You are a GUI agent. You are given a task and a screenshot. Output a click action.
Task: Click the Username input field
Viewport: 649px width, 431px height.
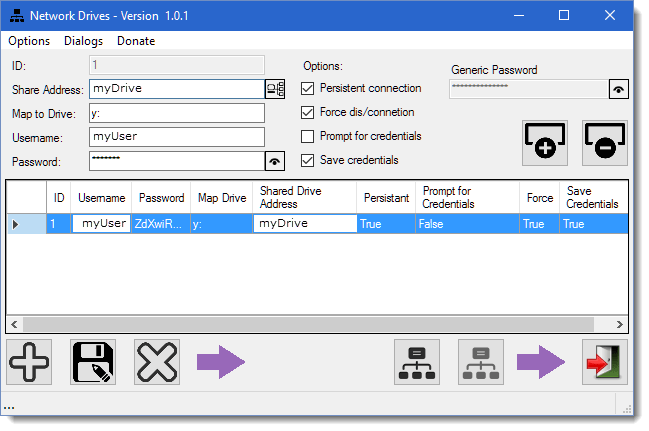176,137
